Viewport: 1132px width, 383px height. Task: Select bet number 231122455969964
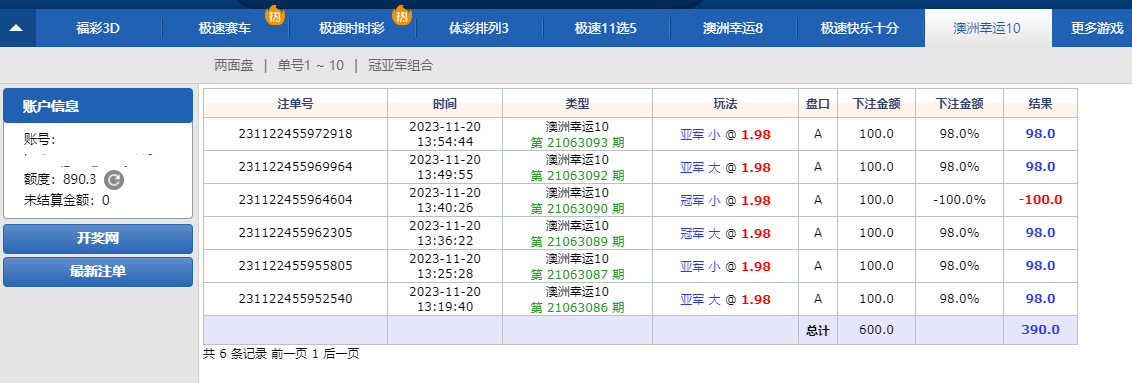(295, 167)
